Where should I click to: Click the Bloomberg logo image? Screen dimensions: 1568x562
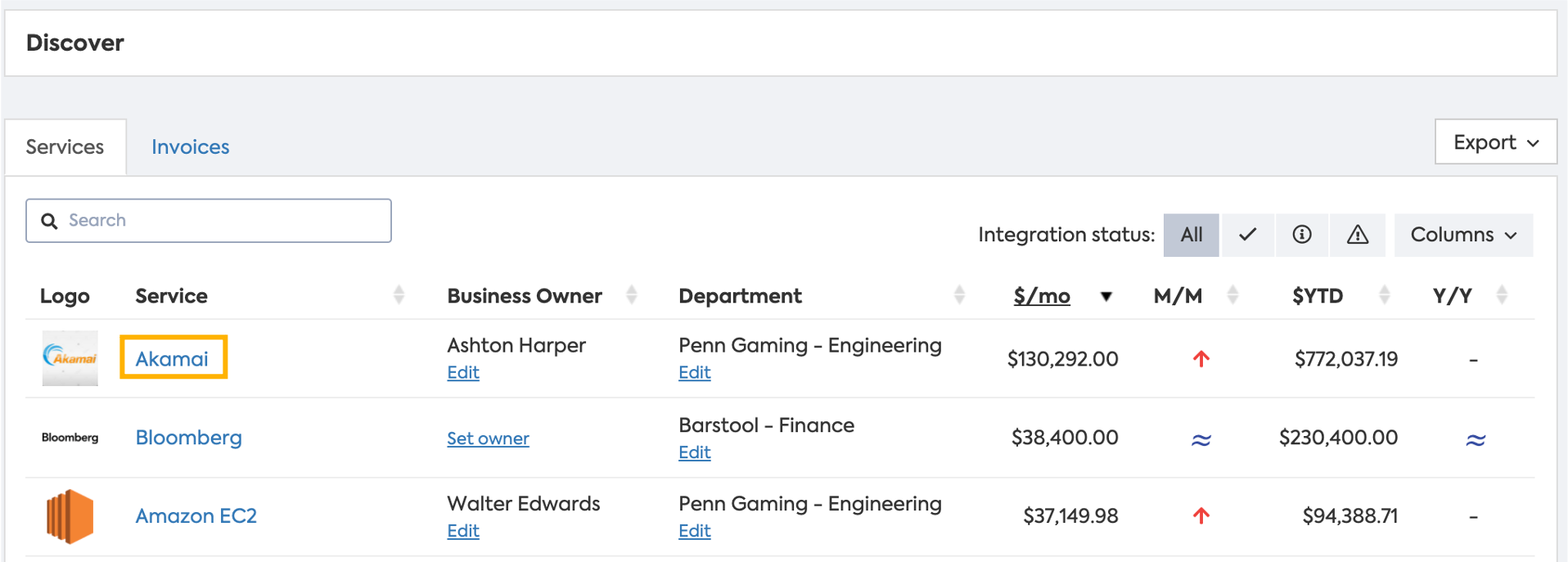70,438
